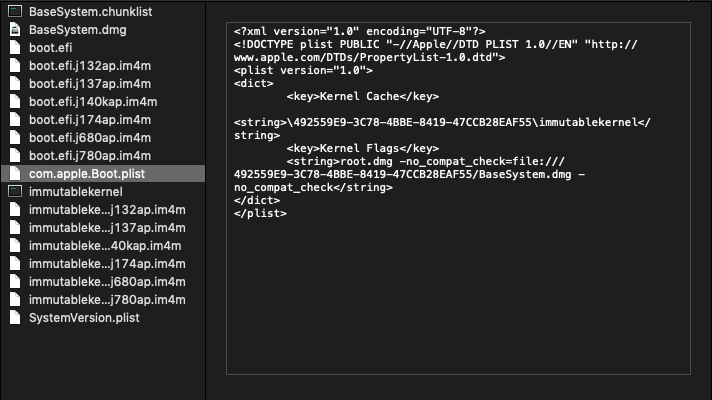Click the Kernel Flags key line in preview
Viewport: 712px width, 400px height.
pos(363,148)
